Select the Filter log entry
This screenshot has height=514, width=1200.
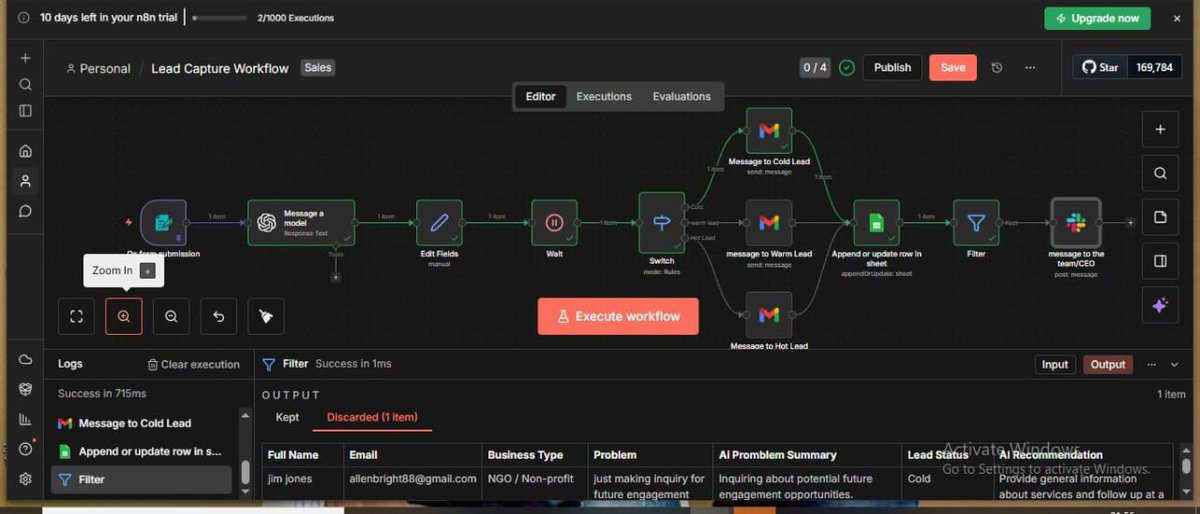tap(141, 479)
